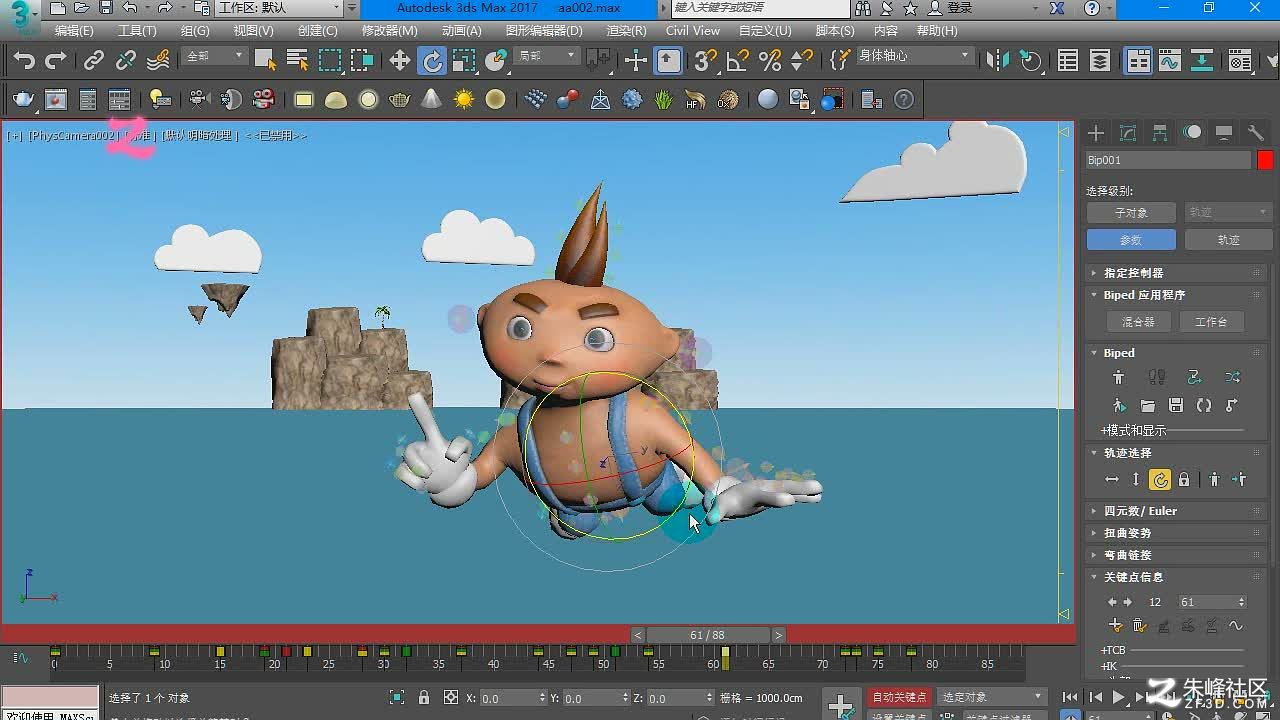Click the 61 key frame number field
The width and height of the screenshot is (1280, 720).
[1212, 602]
